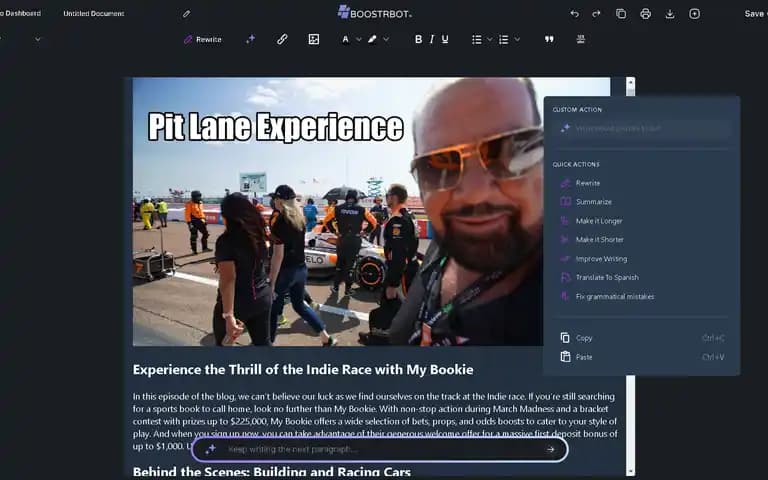
Task: Click the add new document plus icon
Action: (x=695, y=14)
